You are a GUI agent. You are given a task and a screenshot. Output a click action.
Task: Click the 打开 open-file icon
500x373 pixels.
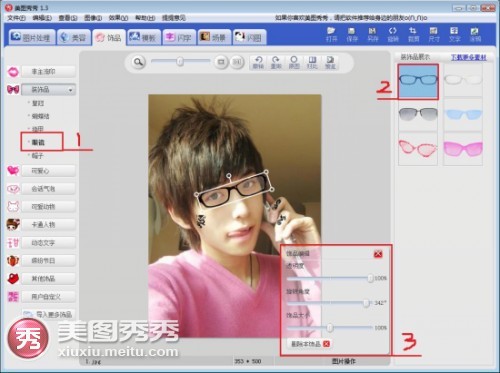pyautogui.click(x=331, y=31)
